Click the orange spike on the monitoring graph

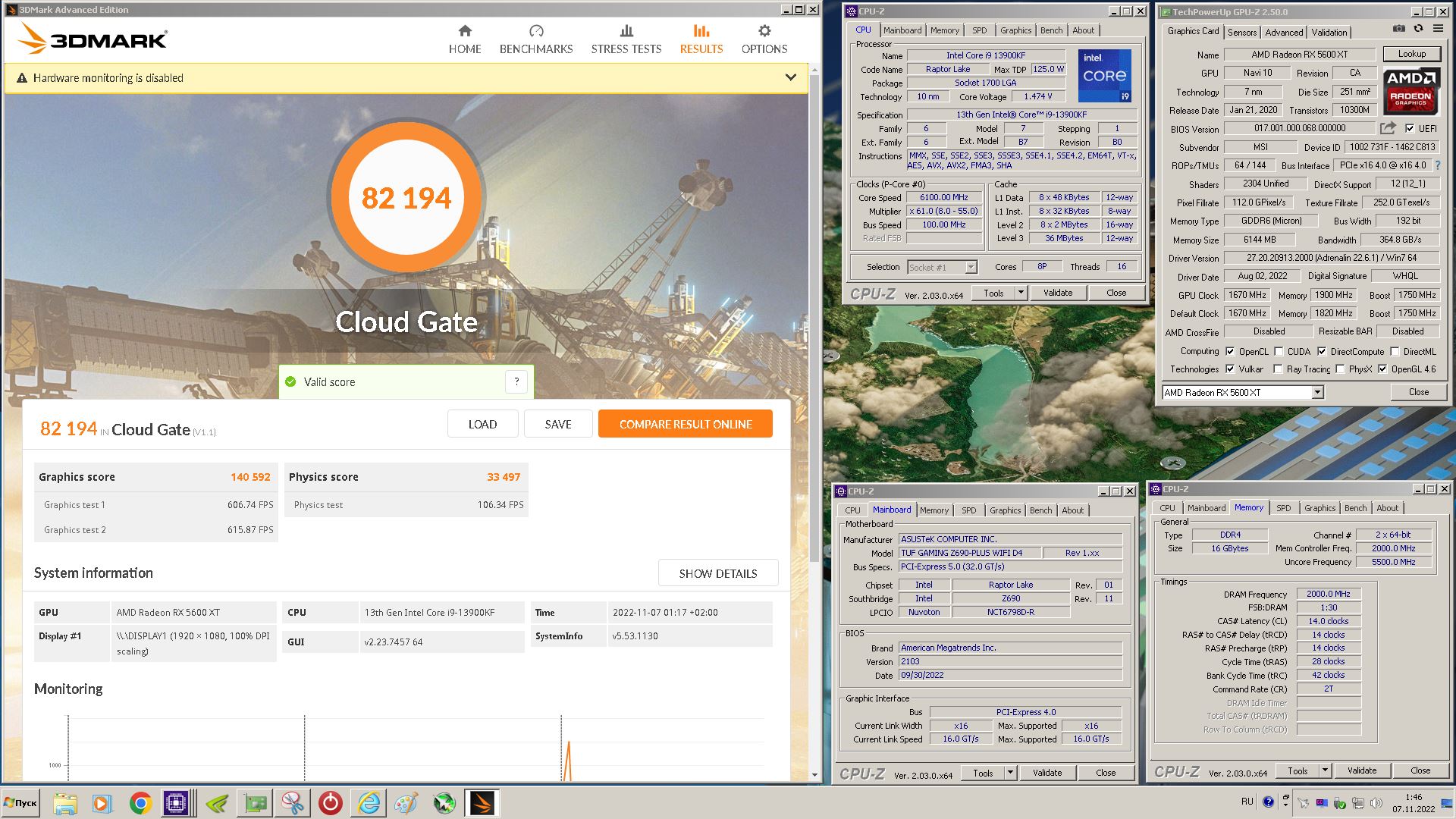[568, 761]
